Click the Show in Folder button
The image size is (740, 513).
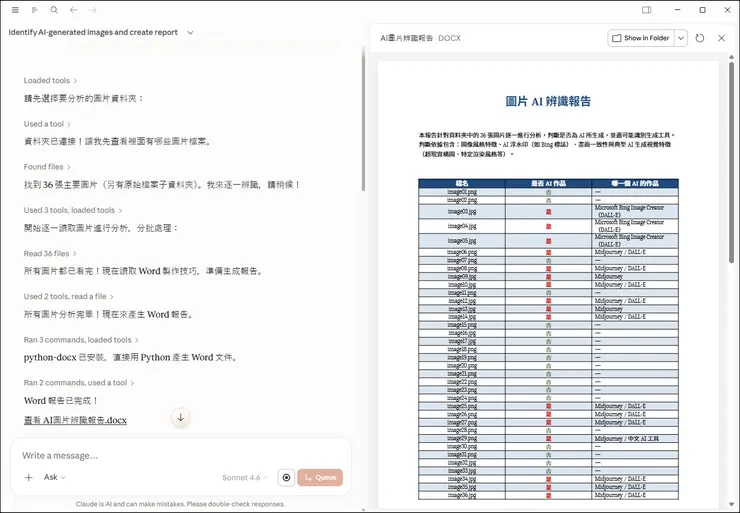tap(641, 38)
